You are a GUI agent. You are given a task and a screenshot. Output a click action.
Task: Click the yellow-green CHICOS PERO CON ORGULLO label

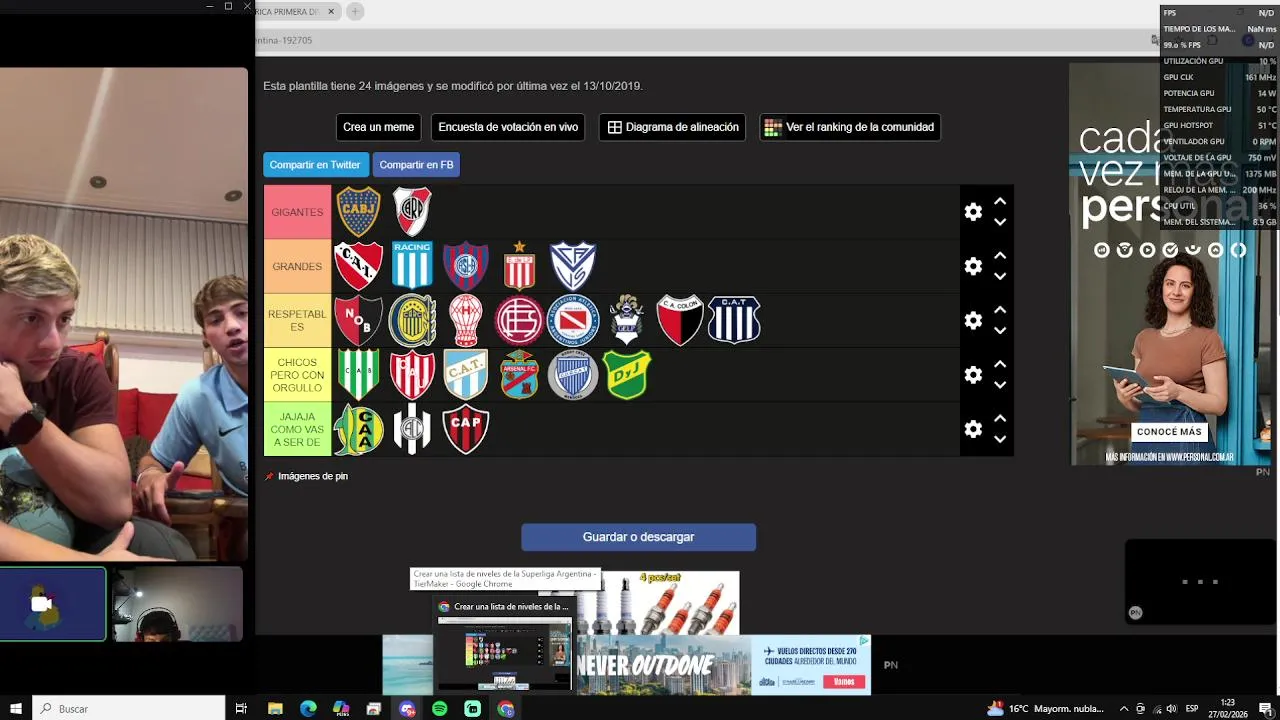[x=297, y=374]
